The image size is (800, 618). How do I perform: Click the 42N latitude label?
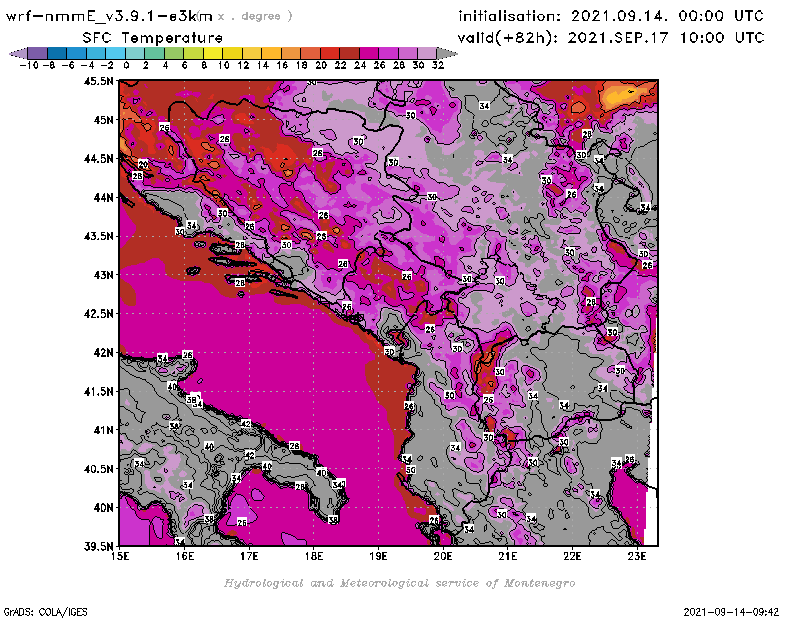(104, 353)
